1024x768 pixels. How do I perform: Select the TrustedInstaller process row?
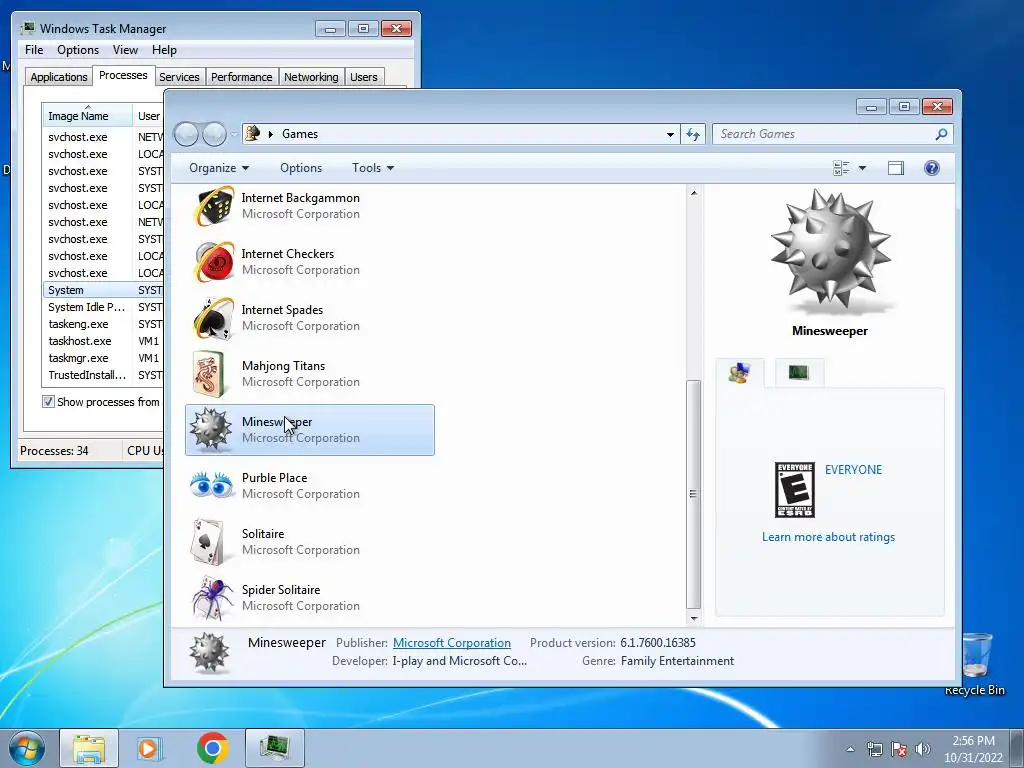point(103,375)
